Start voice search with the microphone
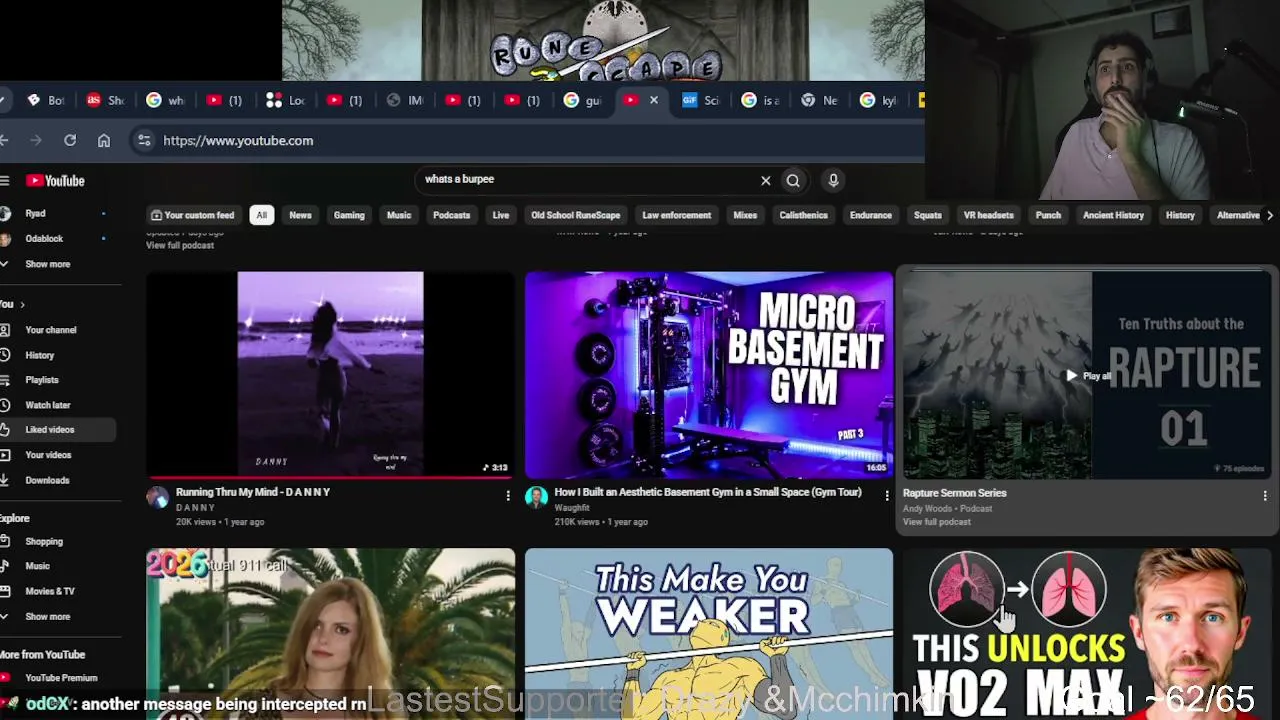Image resolution: width=1280 pixels, height=720 pixels. click(833, 180)
